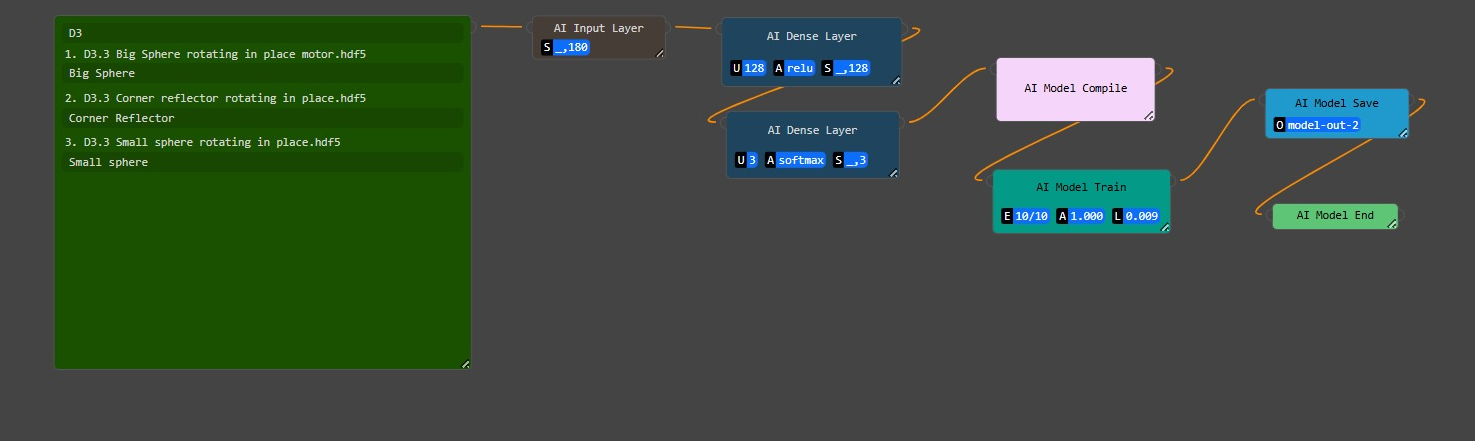Click the AI Model End node title
The width and height of the screenshot is (1475, 441).
coord(1334,215)
